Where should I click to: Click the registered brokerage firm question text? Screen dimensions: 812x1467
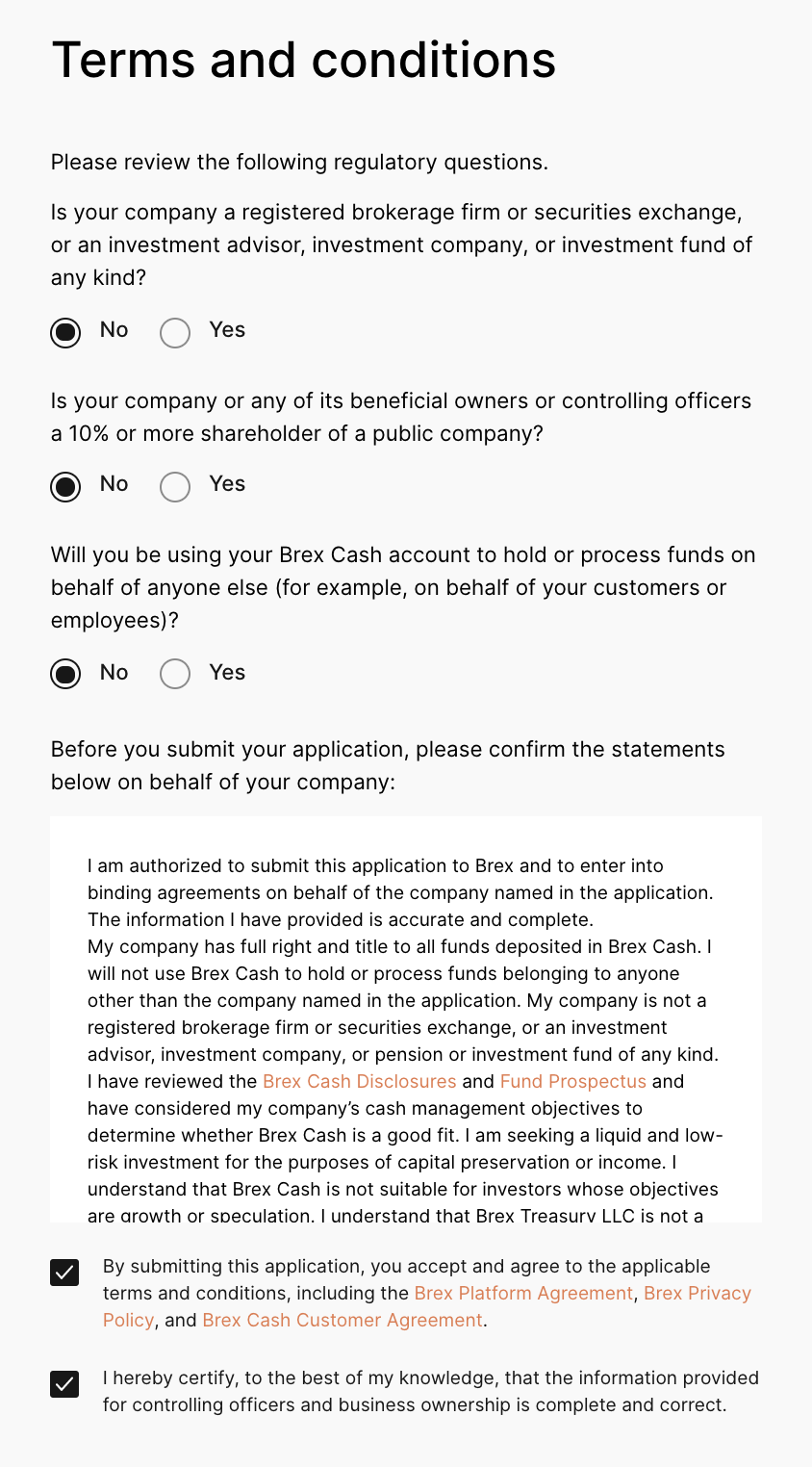pyautogui.click(x=401, y=244)
